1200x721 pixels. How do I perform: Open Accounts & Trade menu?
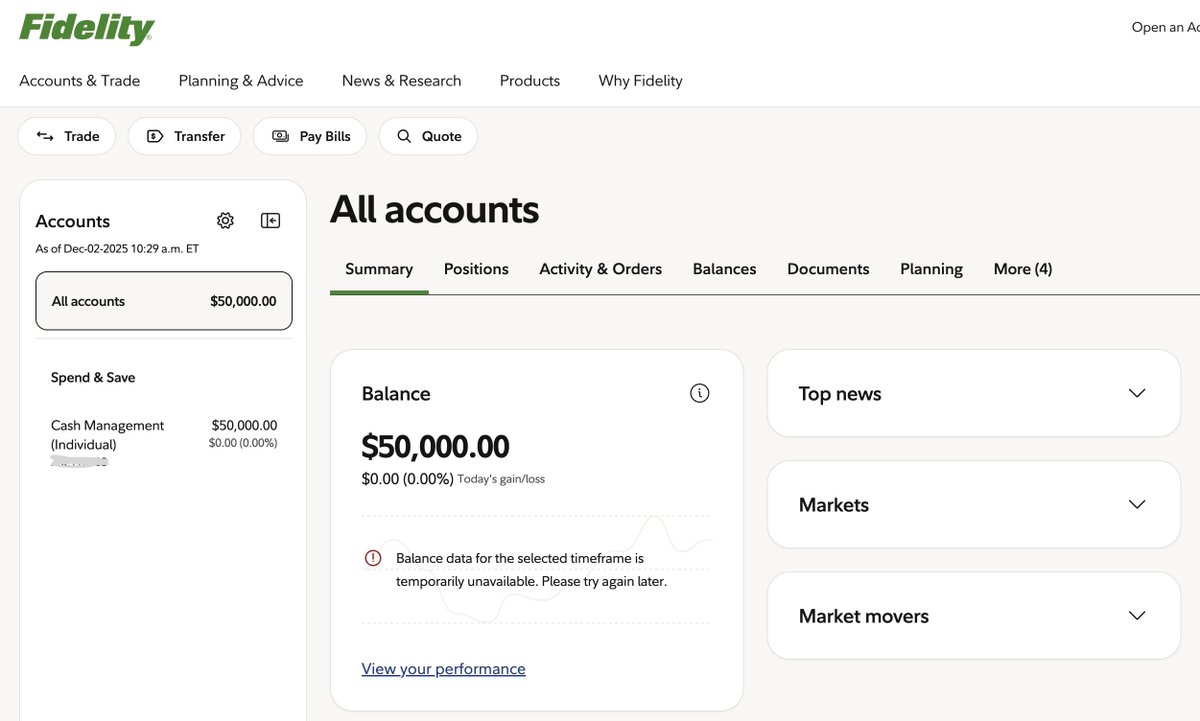tap(80, 81)
